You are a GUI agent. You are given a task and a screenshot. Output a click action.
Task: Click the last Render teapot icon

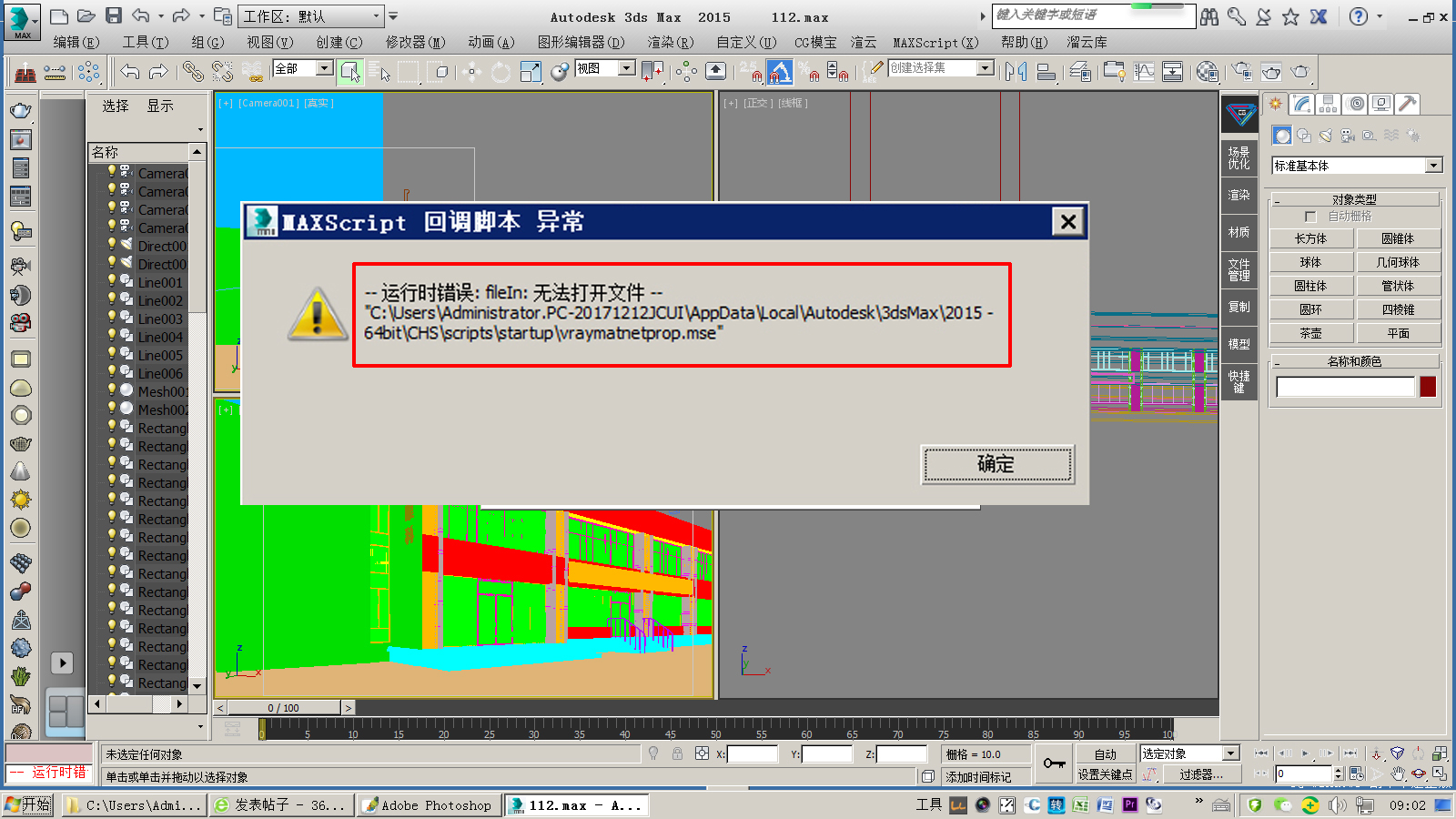point(1300,71)
